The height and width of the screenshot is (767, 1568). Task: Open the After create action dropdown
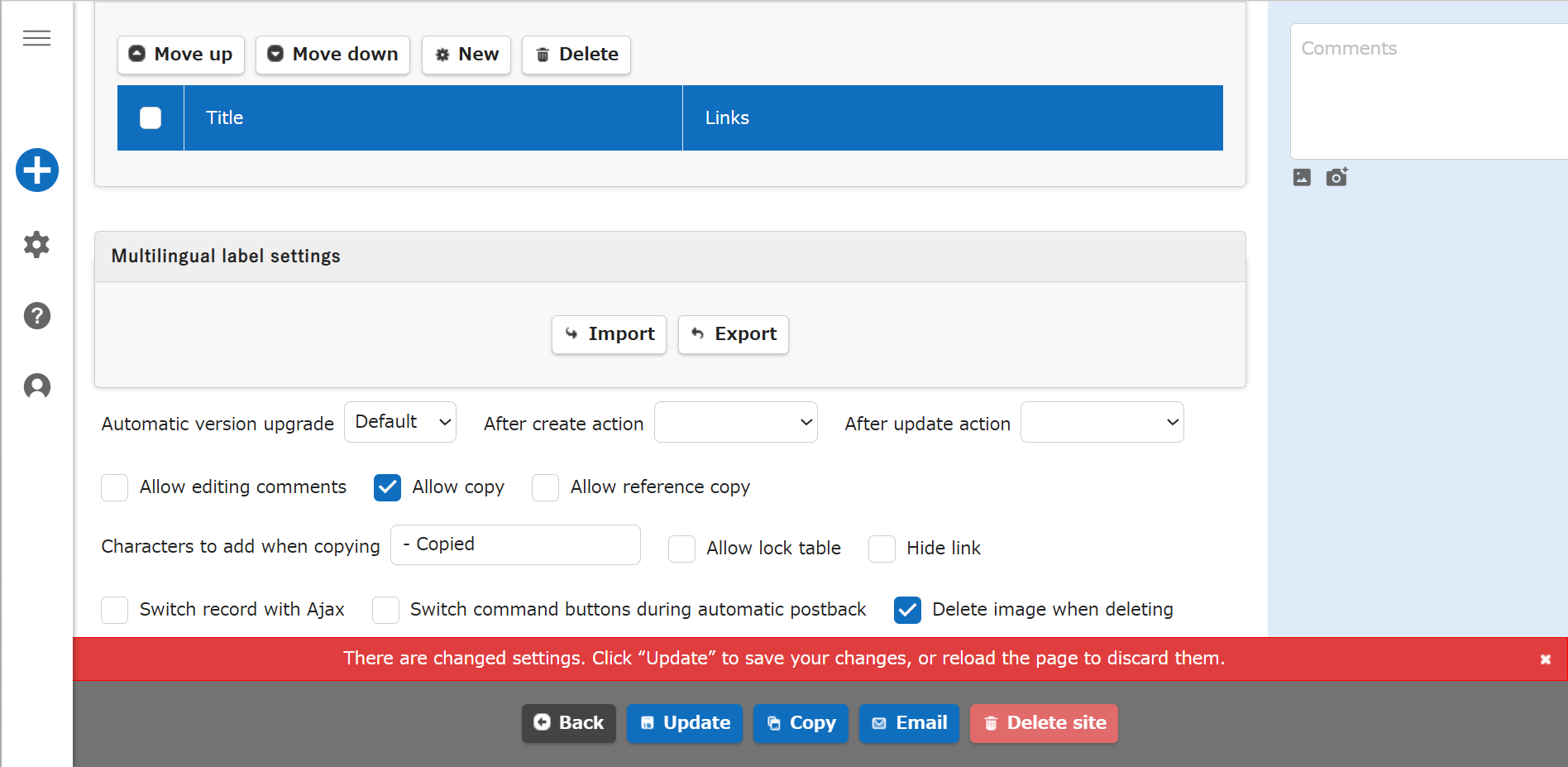[736, 422]
